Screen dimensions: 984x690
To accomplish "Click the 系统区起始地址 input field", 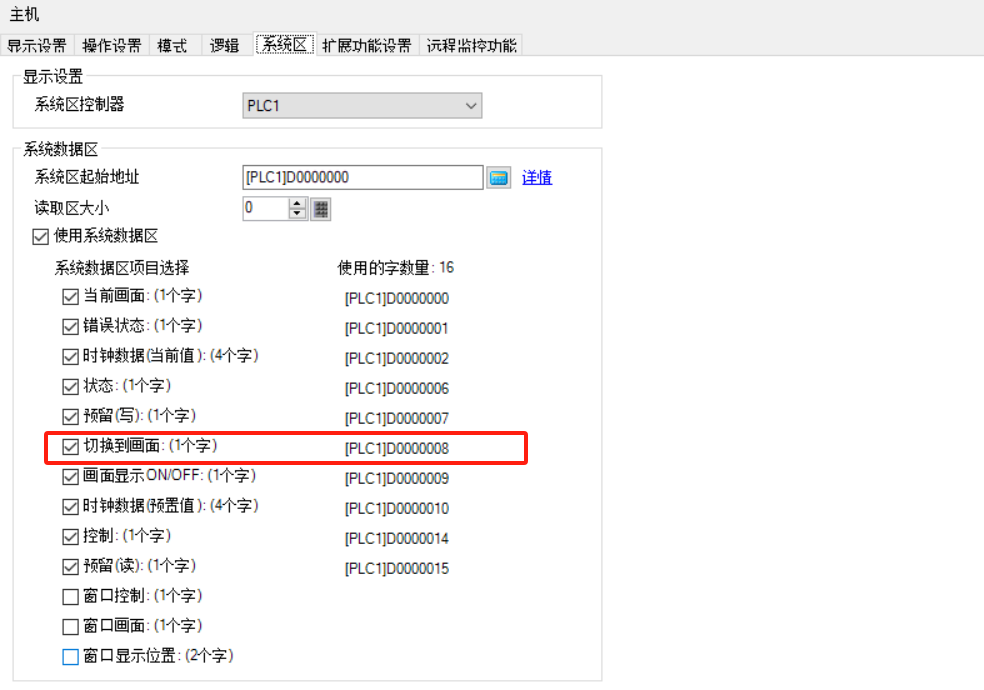I will (x=362, y=178).
